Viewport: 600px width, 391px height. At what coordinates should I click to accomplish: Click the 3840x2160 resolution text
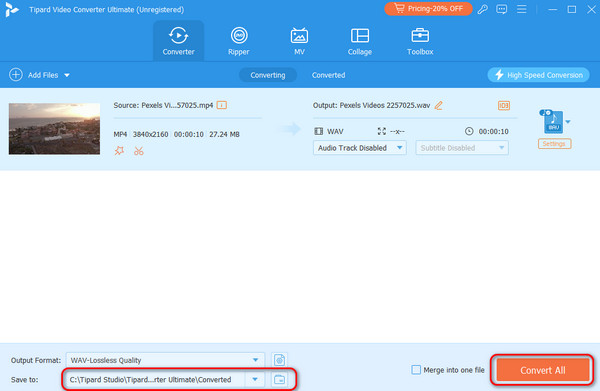point(150,134)
